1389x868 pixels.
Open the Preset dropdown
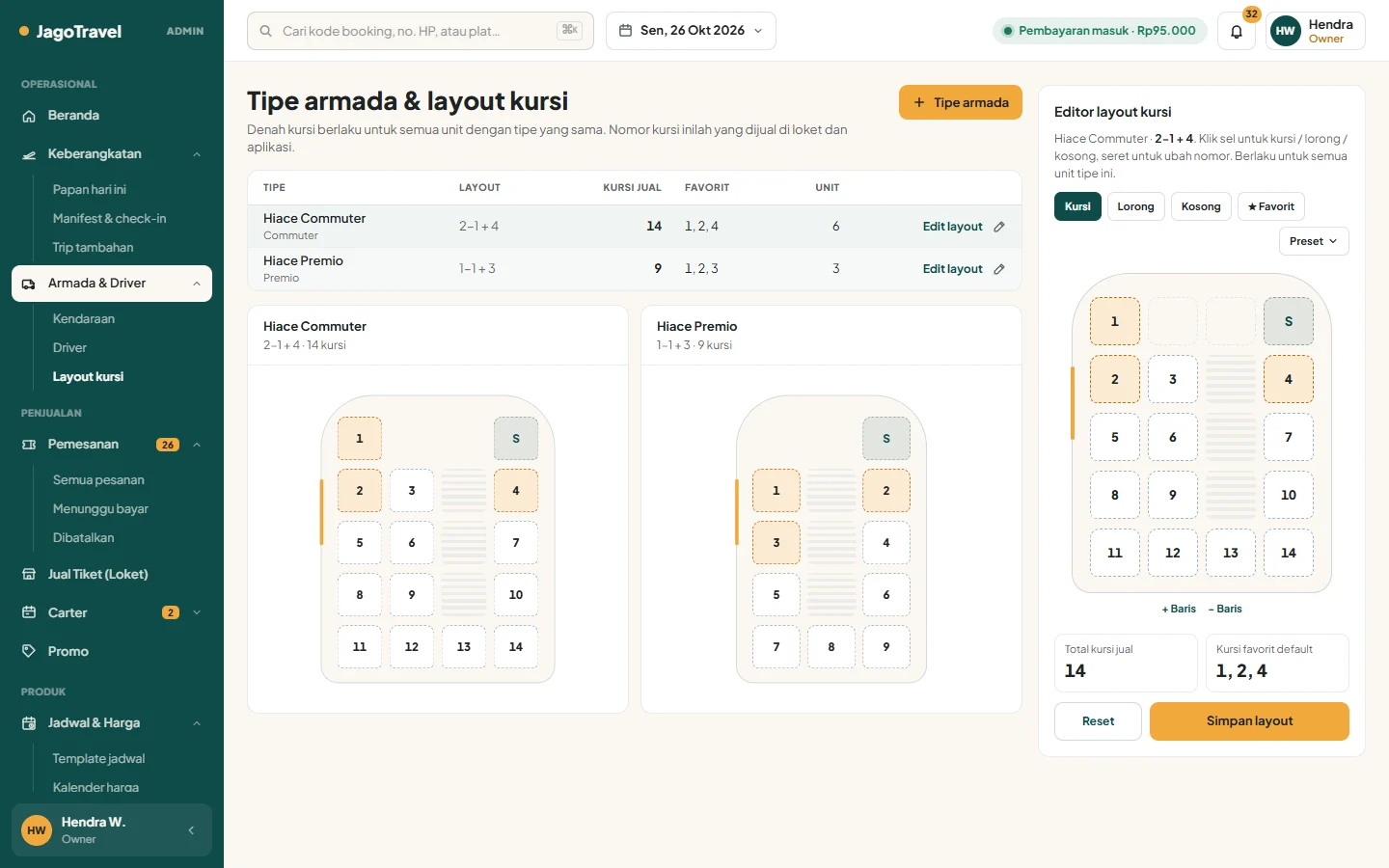coord(1314,241)
